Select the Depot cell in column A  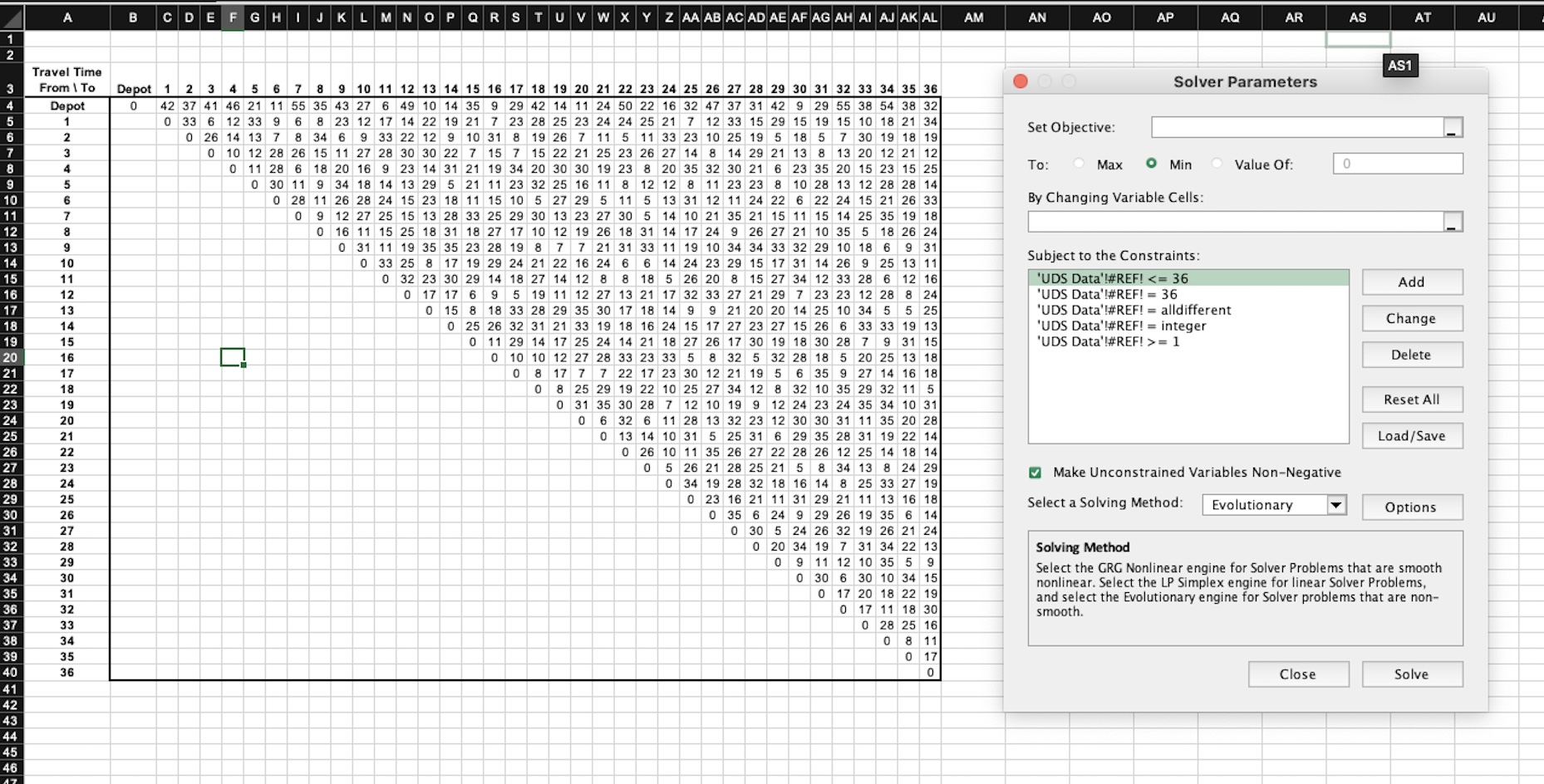click(67, 105)
